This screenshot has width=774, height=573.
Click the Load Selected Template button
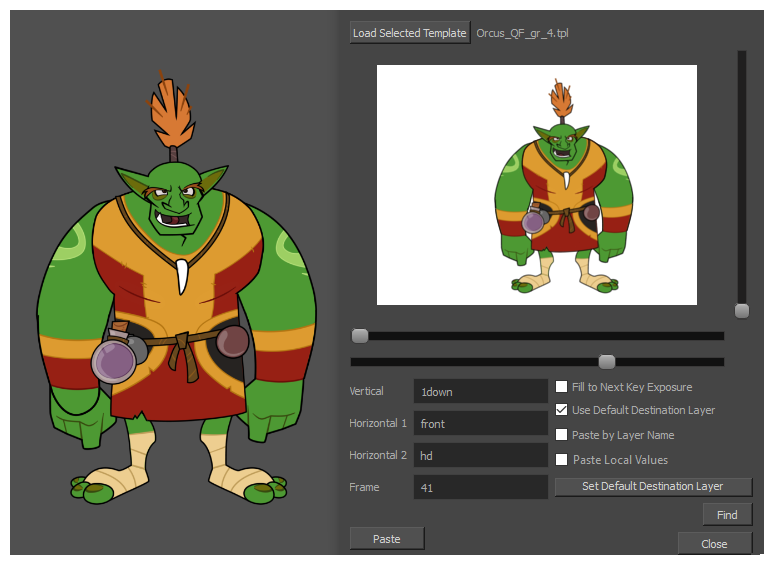click(x=410, y=33)
